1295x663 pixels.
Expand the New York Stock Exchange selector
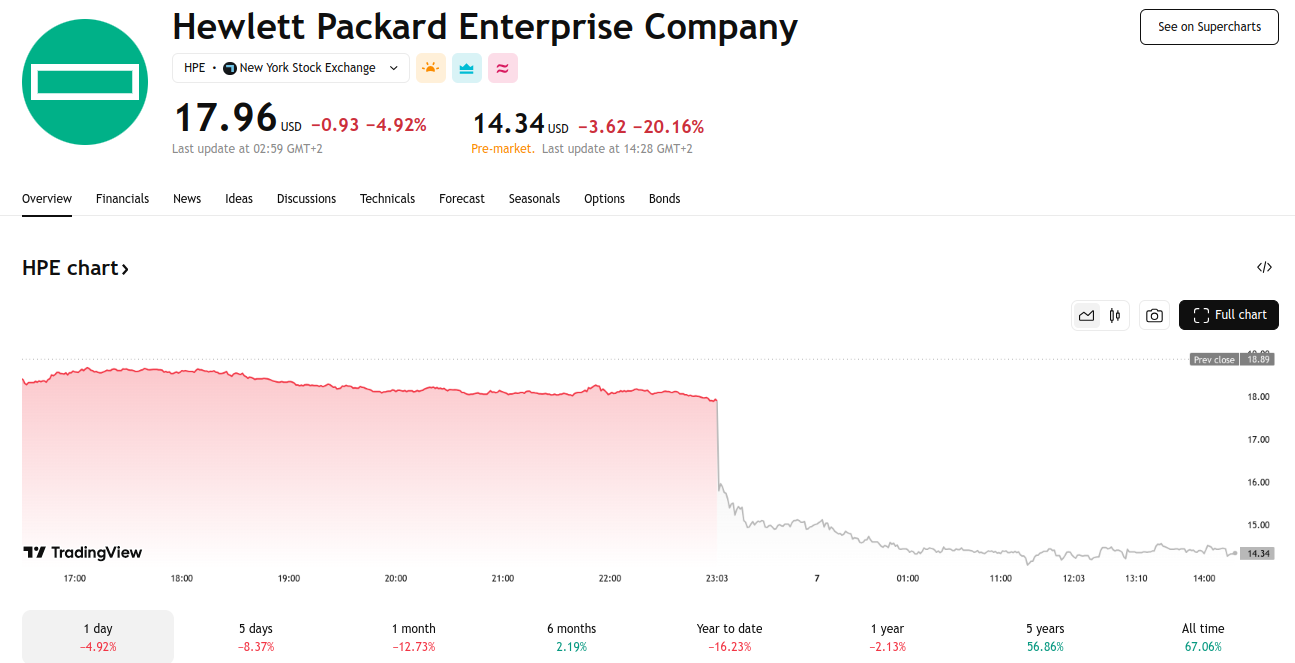point(290,68)
